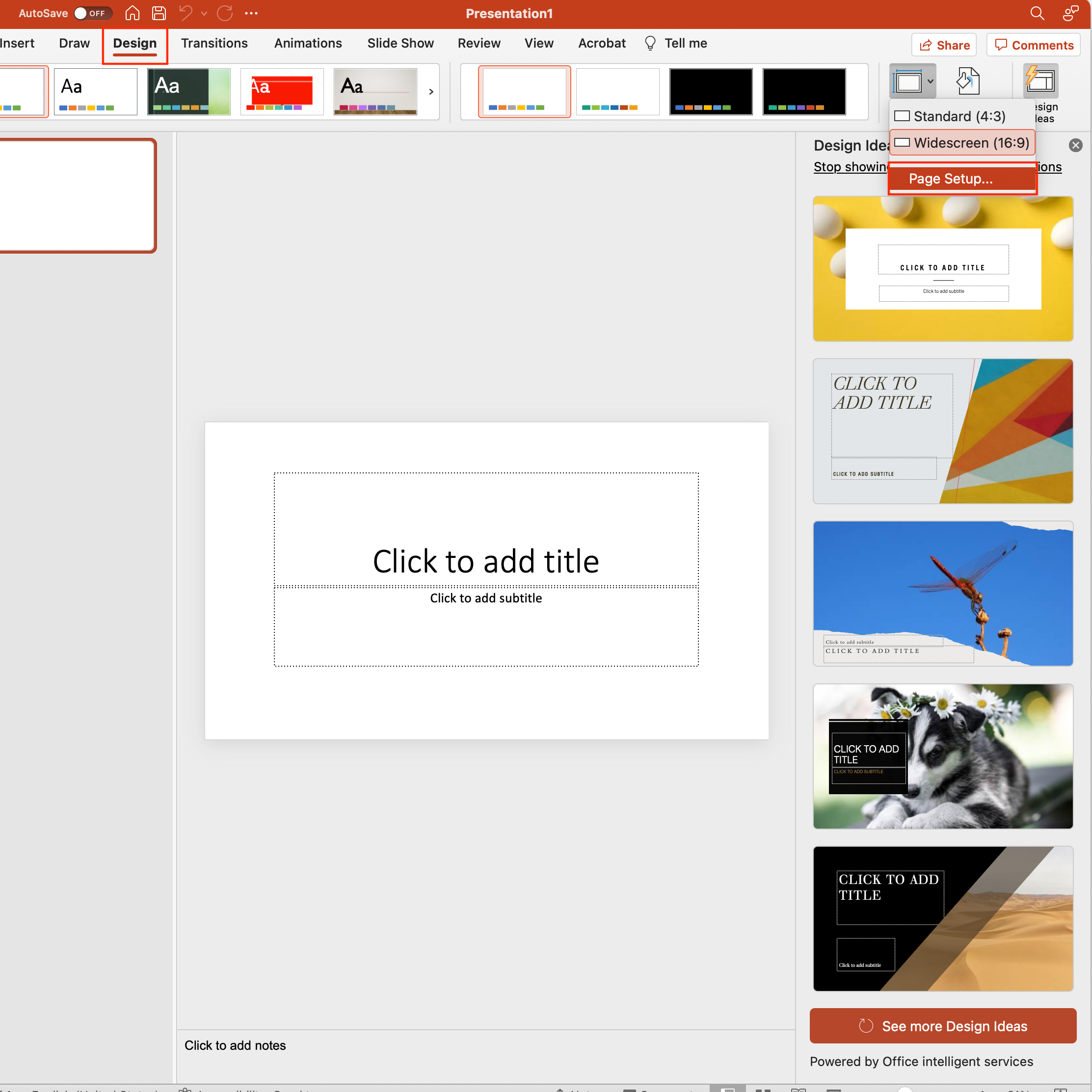Click the Designer profile icon
The height and width of the screenshot is (1092, 1092).
[x=1072, y=13]
